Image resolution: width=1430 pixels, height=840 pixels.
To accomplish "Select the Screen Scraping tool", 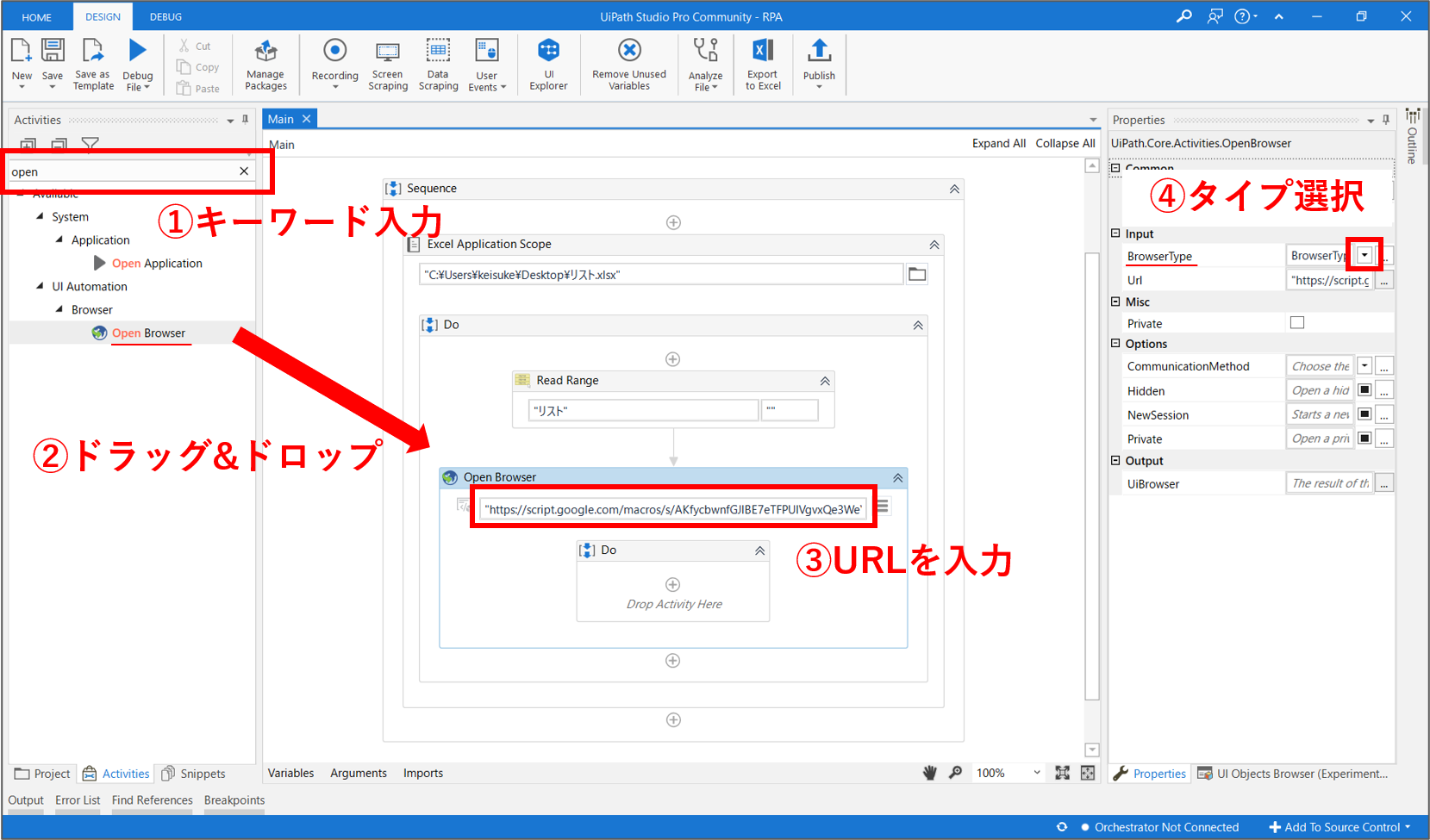I will point(388,52).
